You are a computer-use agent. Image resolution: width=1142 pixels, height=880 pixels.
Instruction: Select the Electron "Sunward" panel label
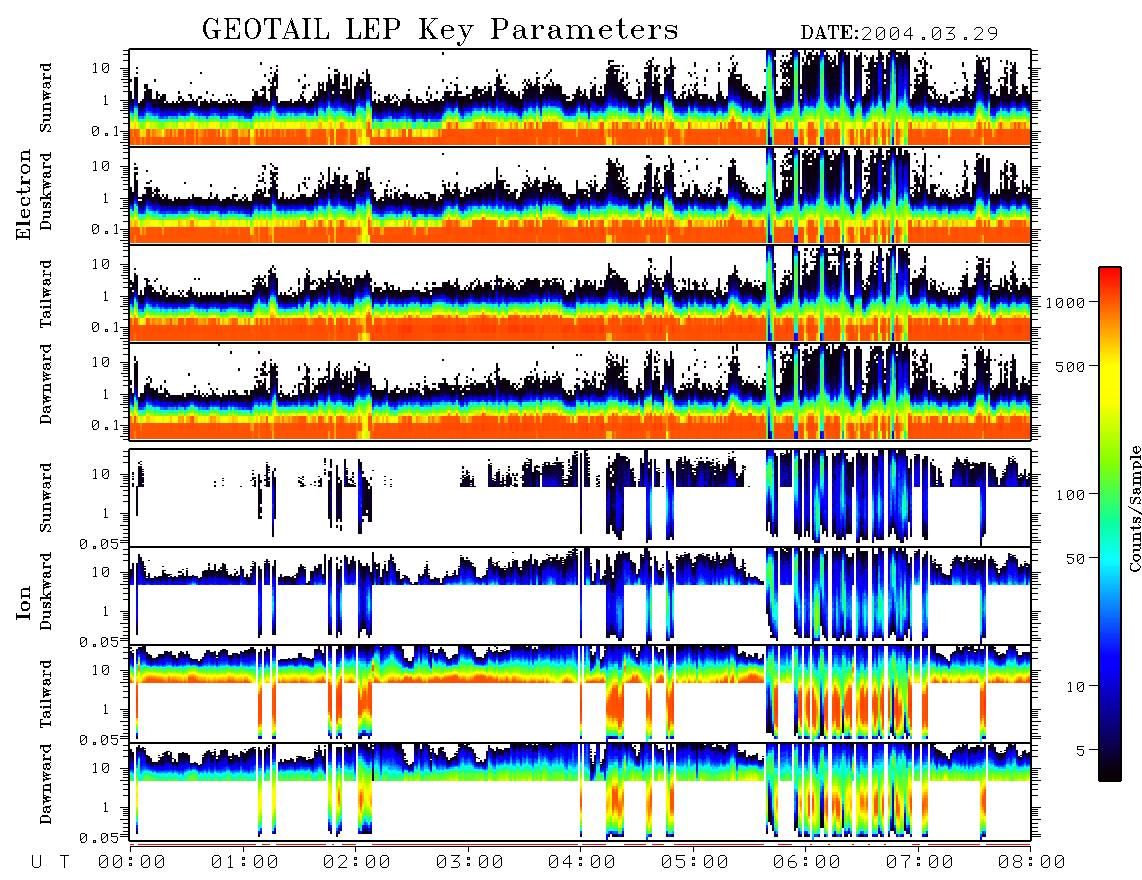click(46, 98)
